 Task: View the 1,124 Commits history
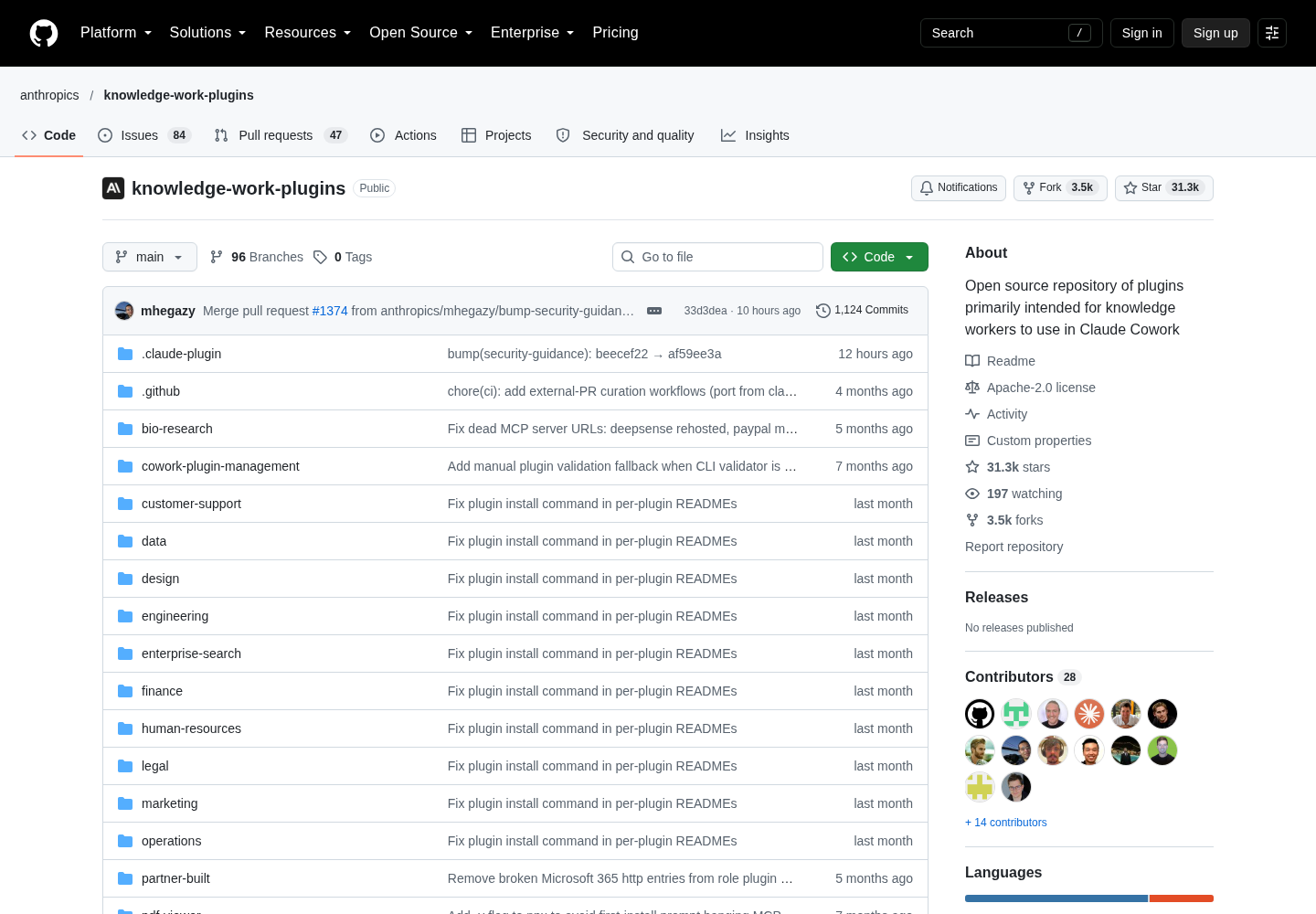[863, 311]
